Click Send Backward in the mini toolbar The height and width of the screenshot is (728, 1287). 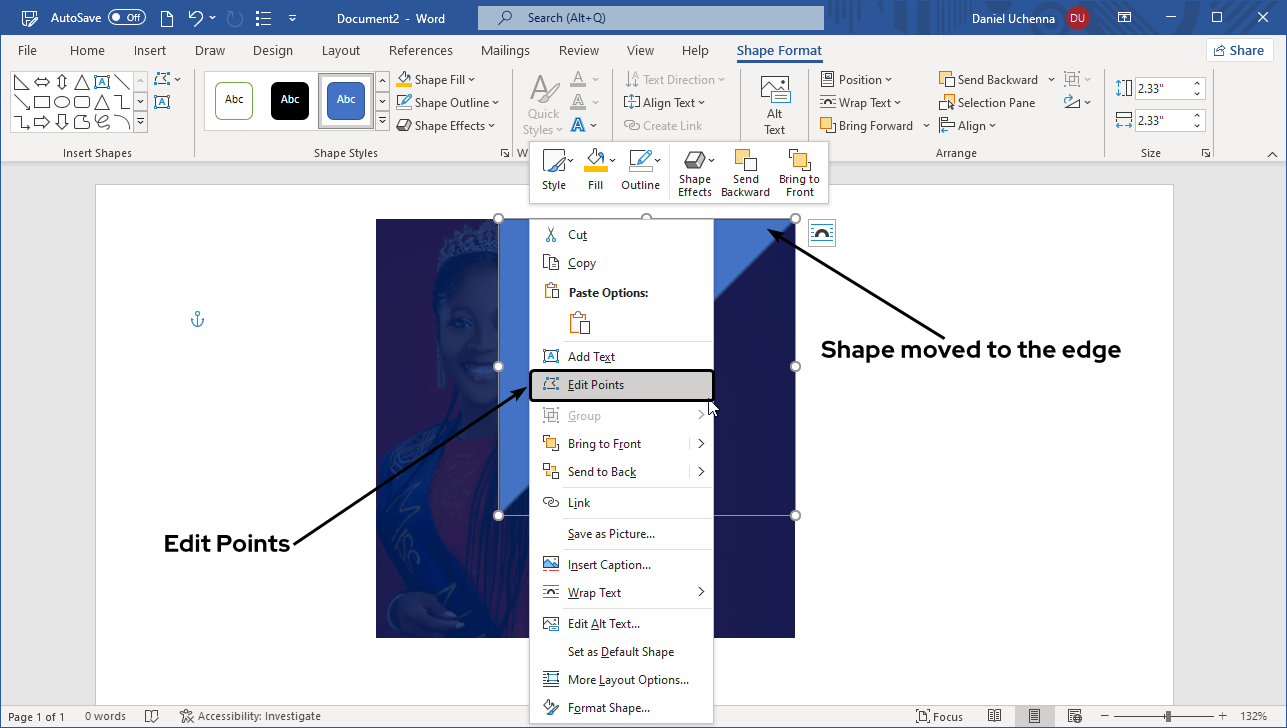pyautogui.click(x=745, y=172)
